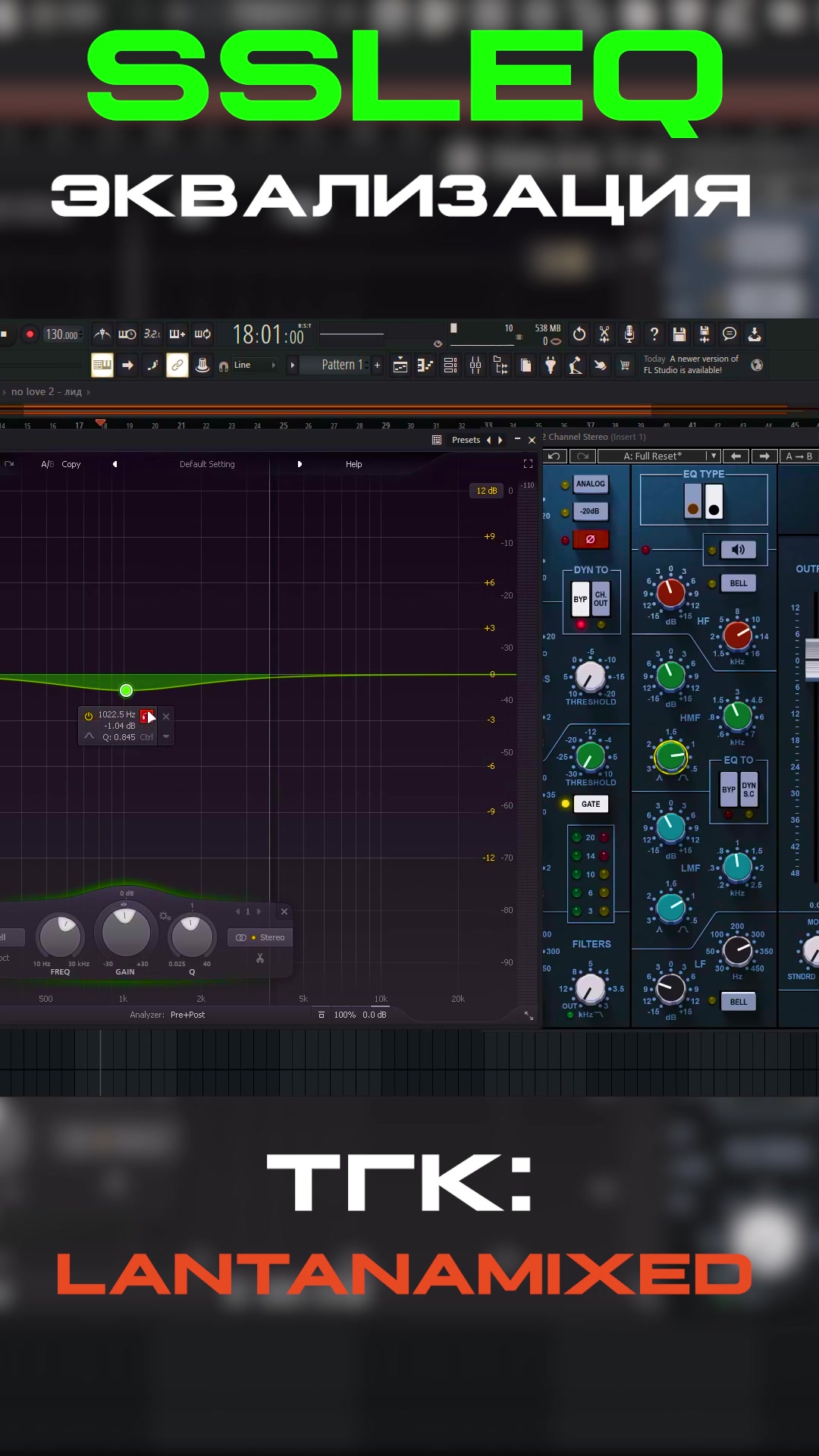819x1456 pixels.
Task: Open the mixer window icon
Action: (x=475, y=366)
